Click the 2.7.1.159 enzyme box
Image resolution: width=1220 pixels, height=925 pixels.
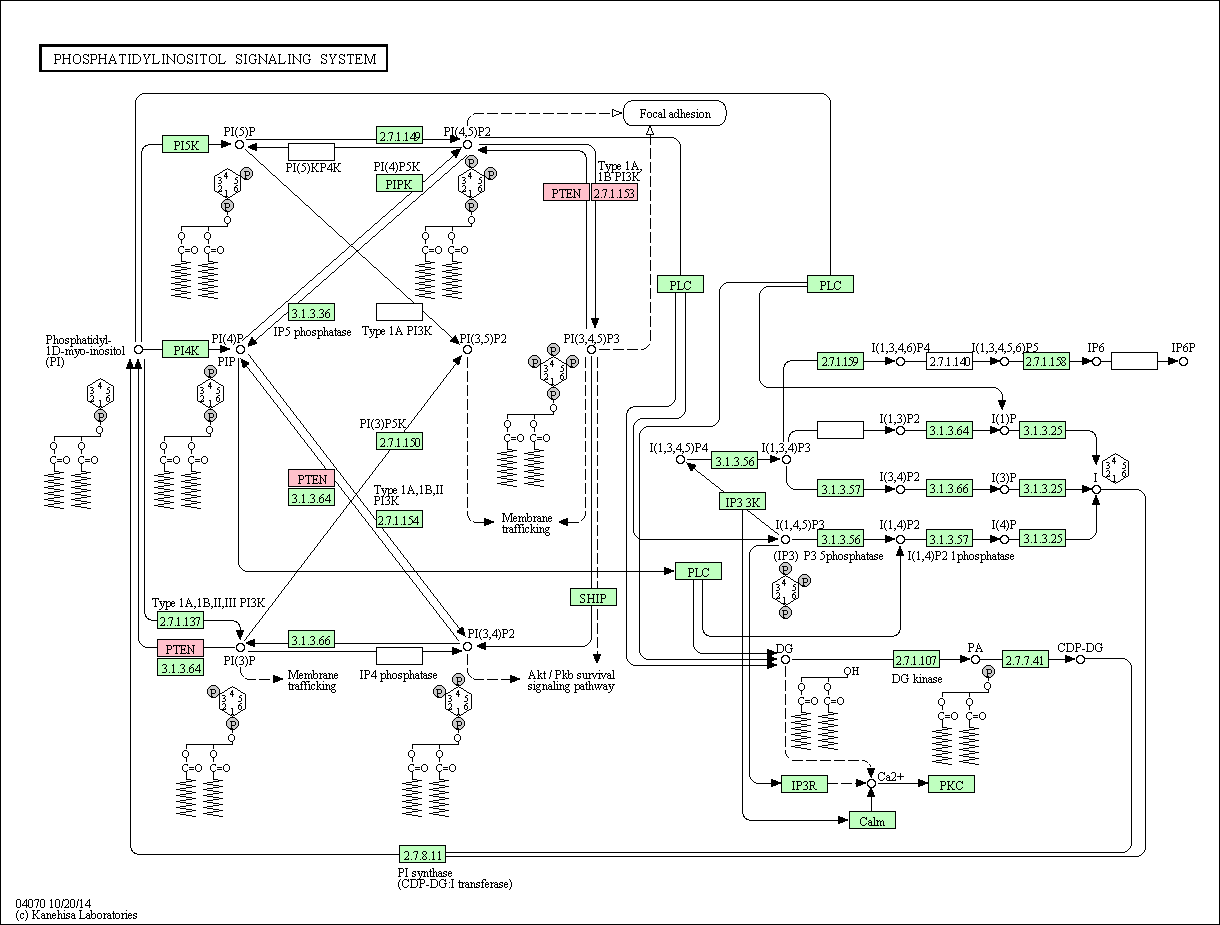(841, 361)
